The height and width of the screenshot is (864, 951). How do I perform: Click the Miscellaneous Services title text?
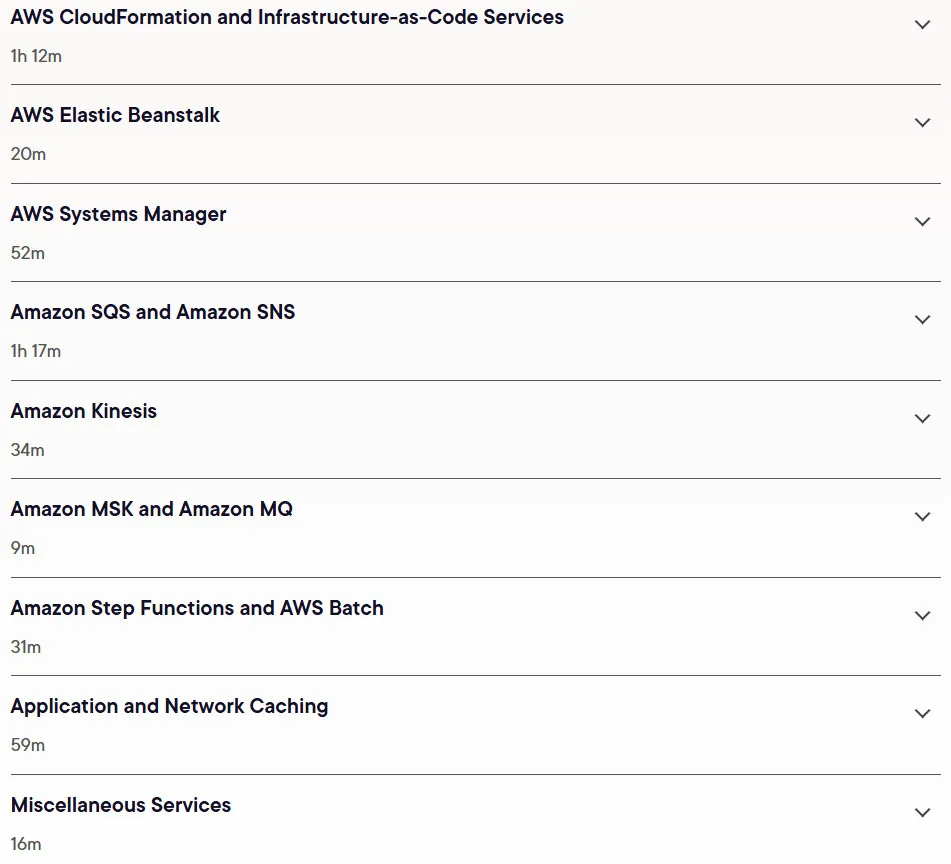pos(121,805)
